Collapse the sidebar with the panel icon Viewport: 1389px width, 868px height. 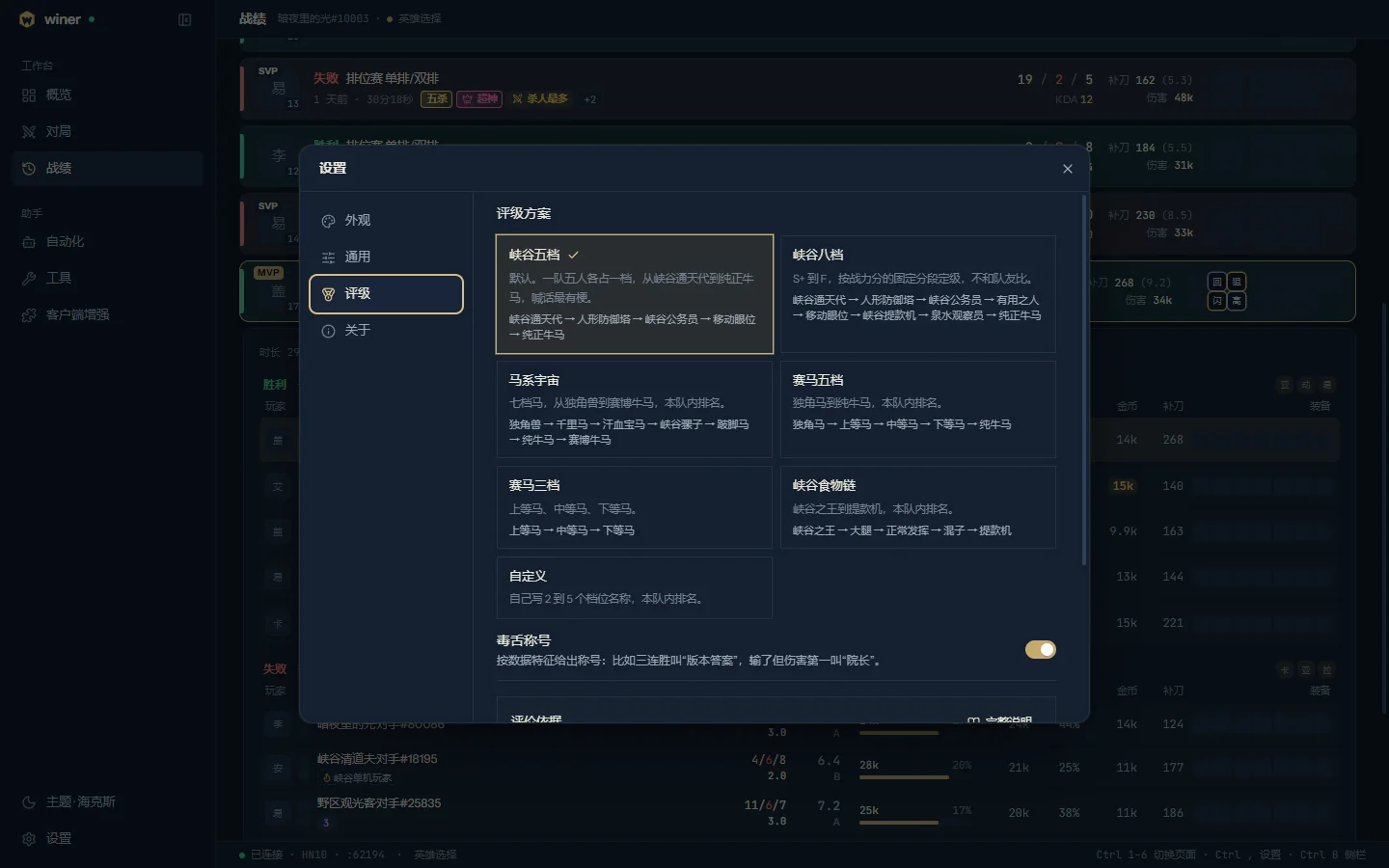coord(185,19)
